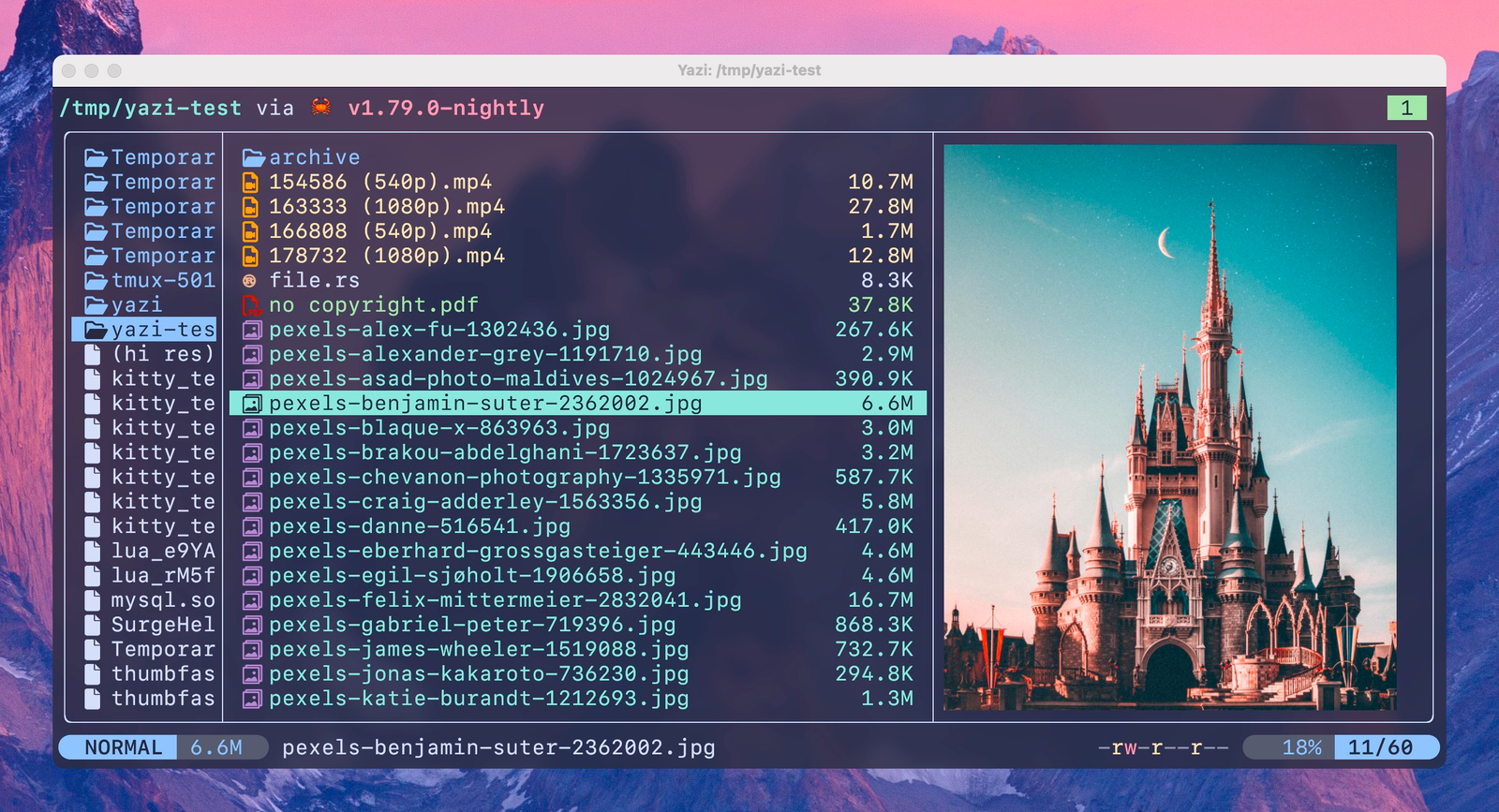Click image icon beside pexels-alexander-grey-1191710.jpg
This screenshot has width=1499, height=812.
pos(251,354)
